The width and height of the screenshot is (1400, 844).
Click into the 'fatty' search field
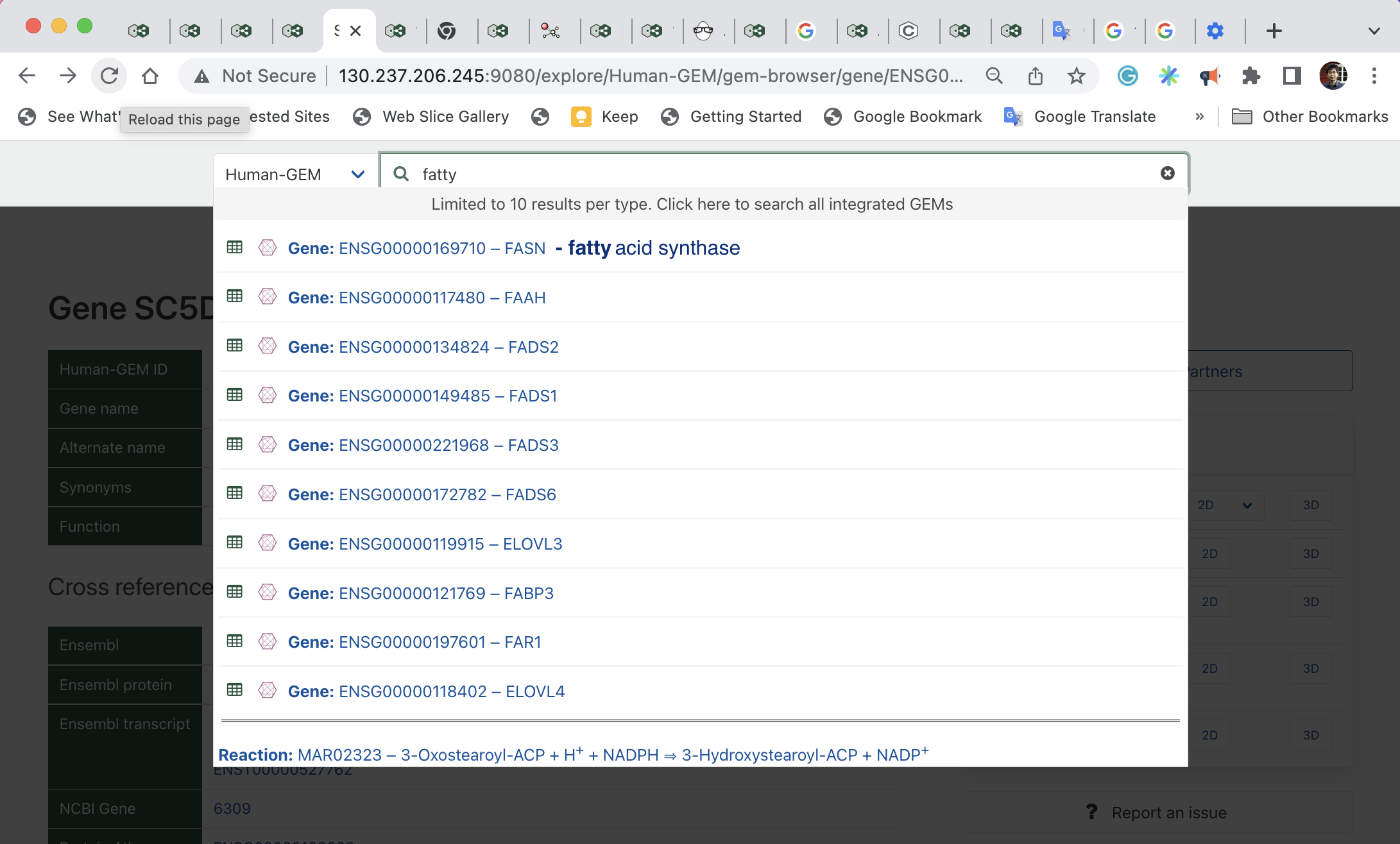[x=770, y=174]
